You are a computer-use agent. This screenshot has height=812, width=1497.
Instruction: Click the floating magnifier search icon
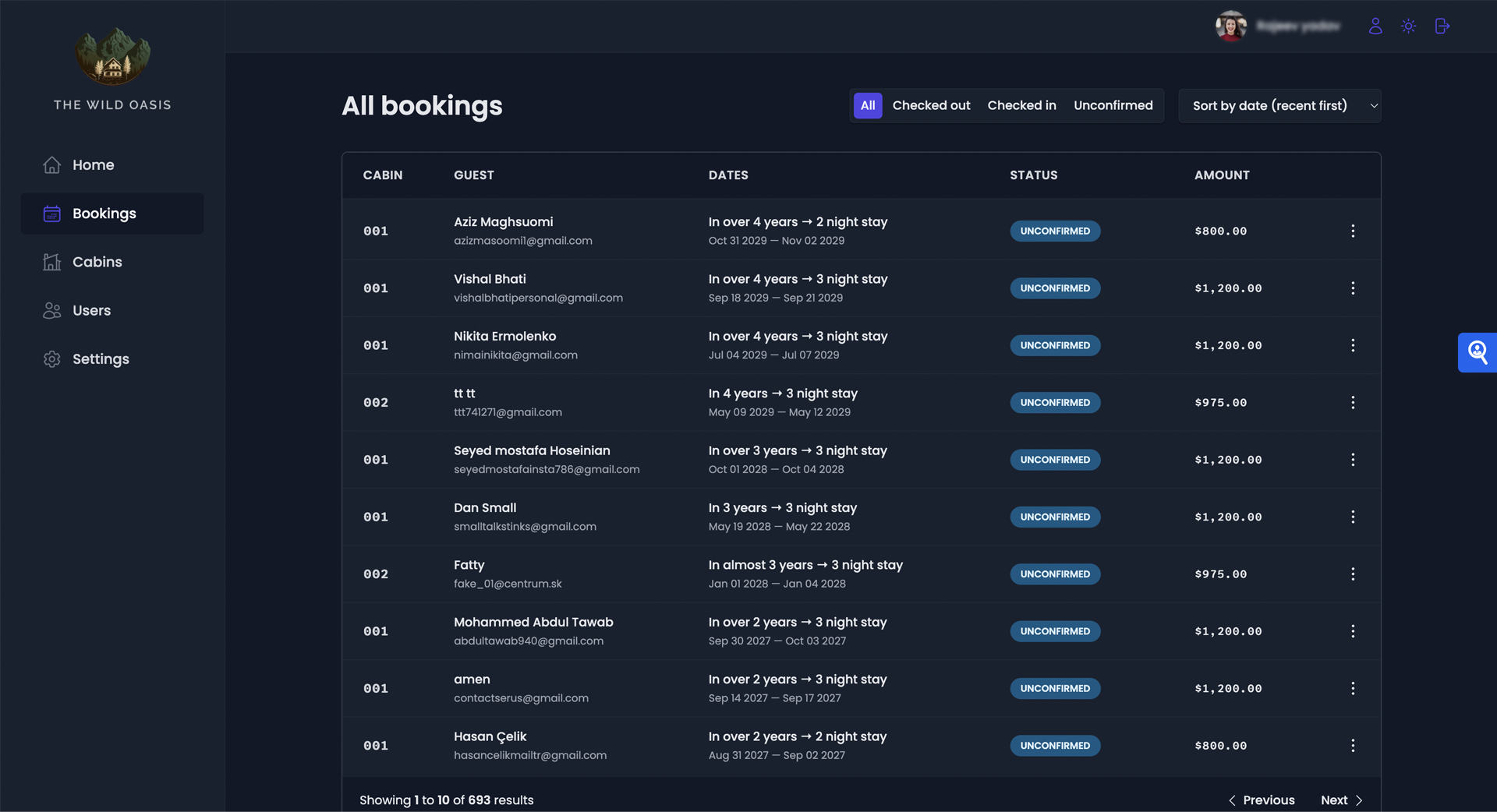(x=1478, y=352)
